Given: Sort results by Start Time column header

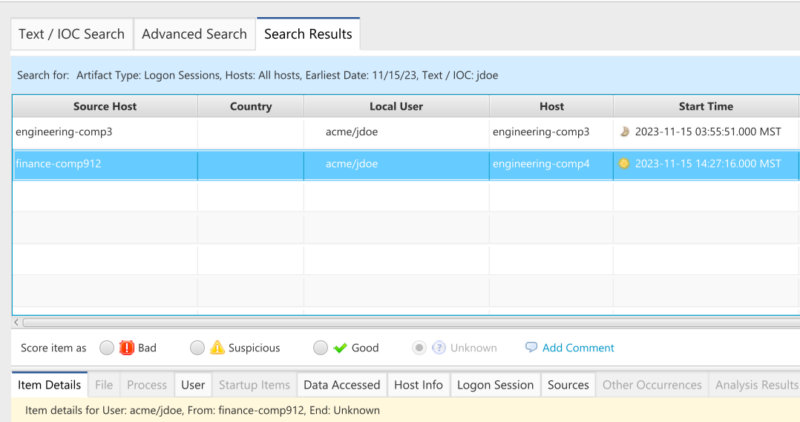Looking at the screenshot, I should point(706,106).
